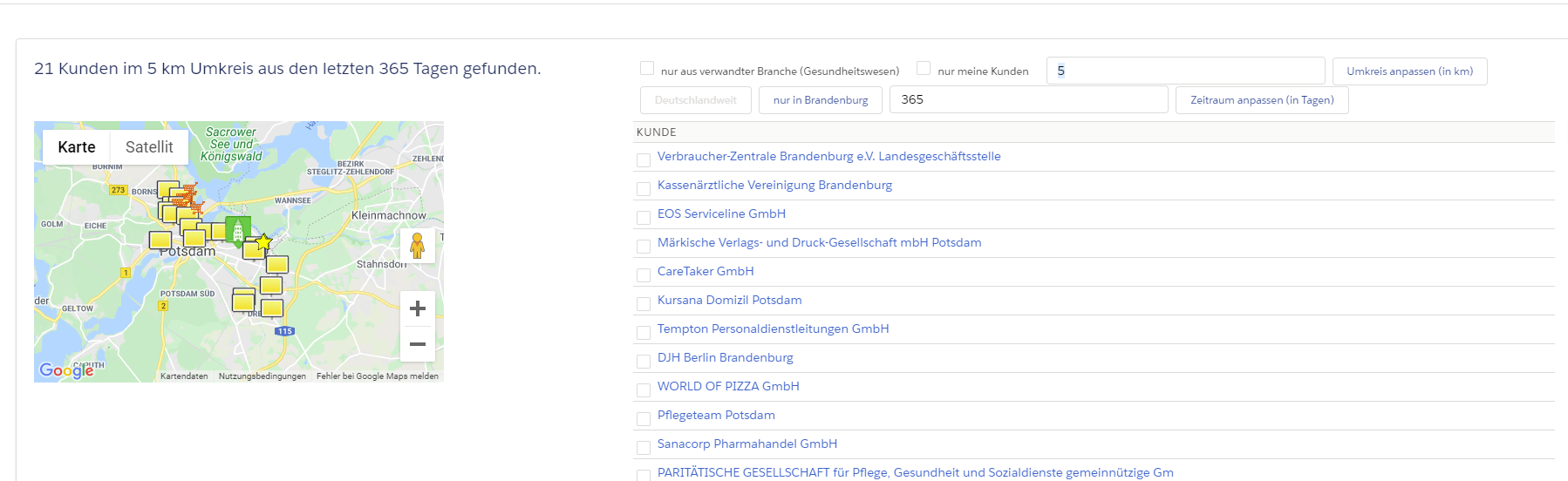Open DJH Berlin Brandenburg link
Image resolution: width=1568 pixels, height=481 pixels.
pos(726,358)
